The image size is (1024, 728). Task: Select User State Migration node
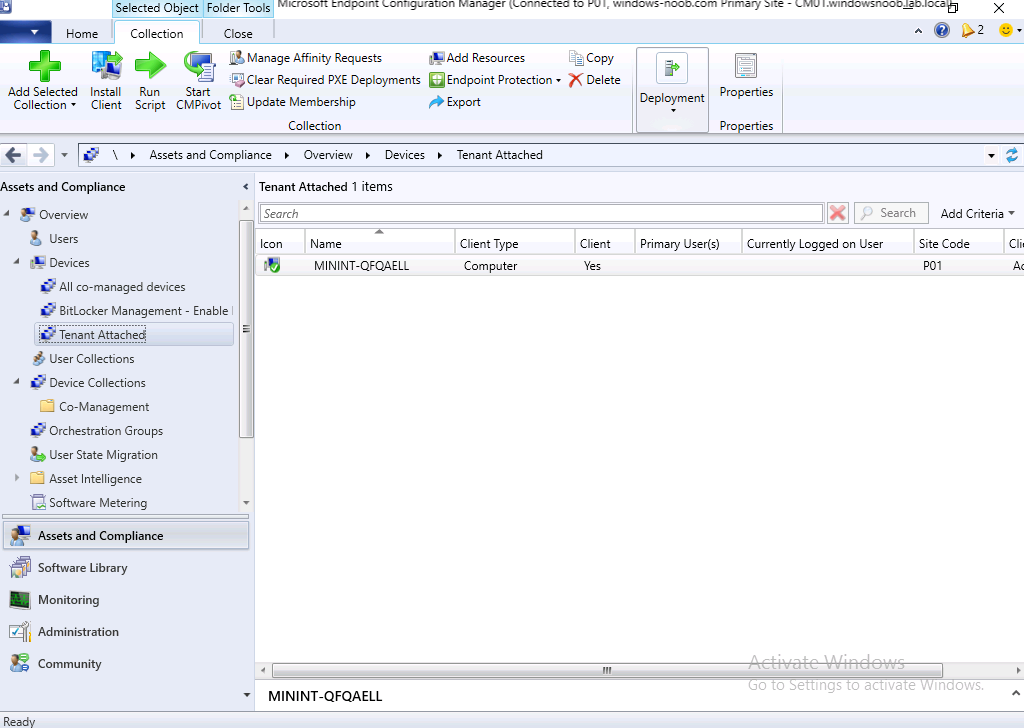[103, 455]
